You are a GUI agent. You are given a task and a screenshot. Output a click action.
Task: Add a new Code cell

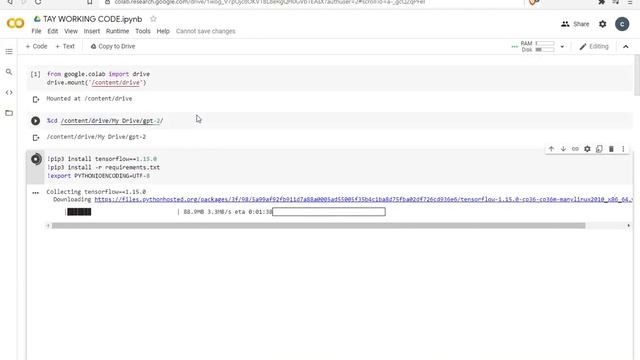[x=36, y=46]
